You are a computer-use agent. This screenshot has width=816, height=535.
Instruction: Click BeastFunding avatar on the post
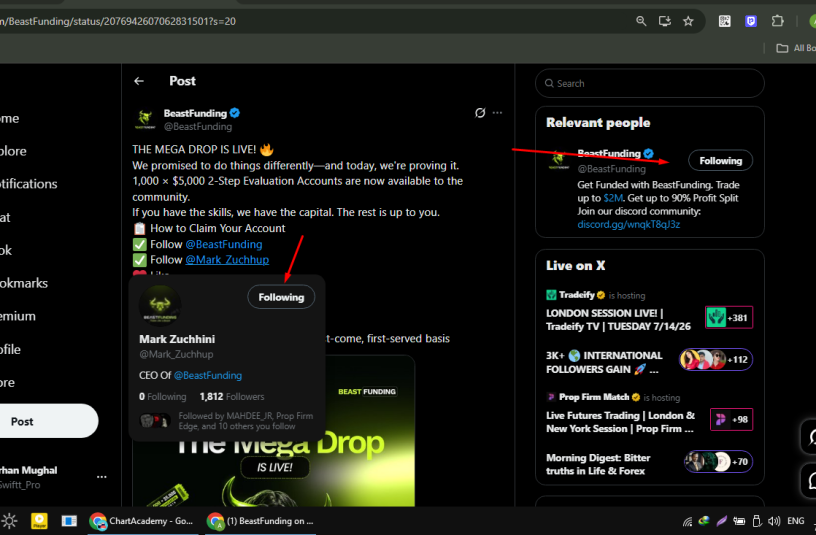(145, 119)
